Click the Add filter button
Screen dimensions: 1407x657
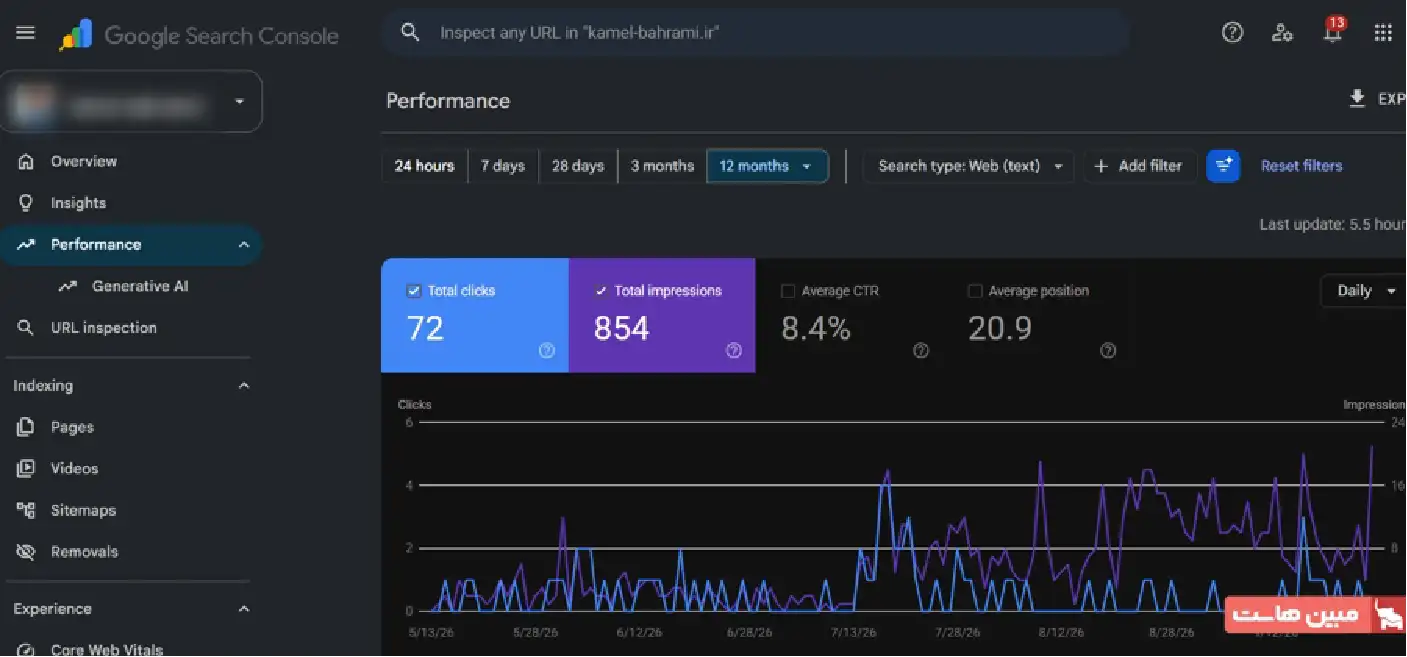tap(1139, 166)
